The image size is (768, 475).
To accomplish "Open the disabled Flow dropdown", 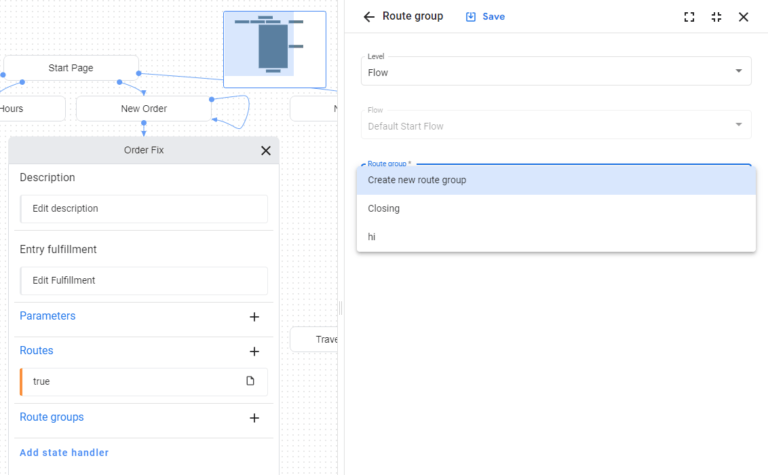I will tap(555, 125).
